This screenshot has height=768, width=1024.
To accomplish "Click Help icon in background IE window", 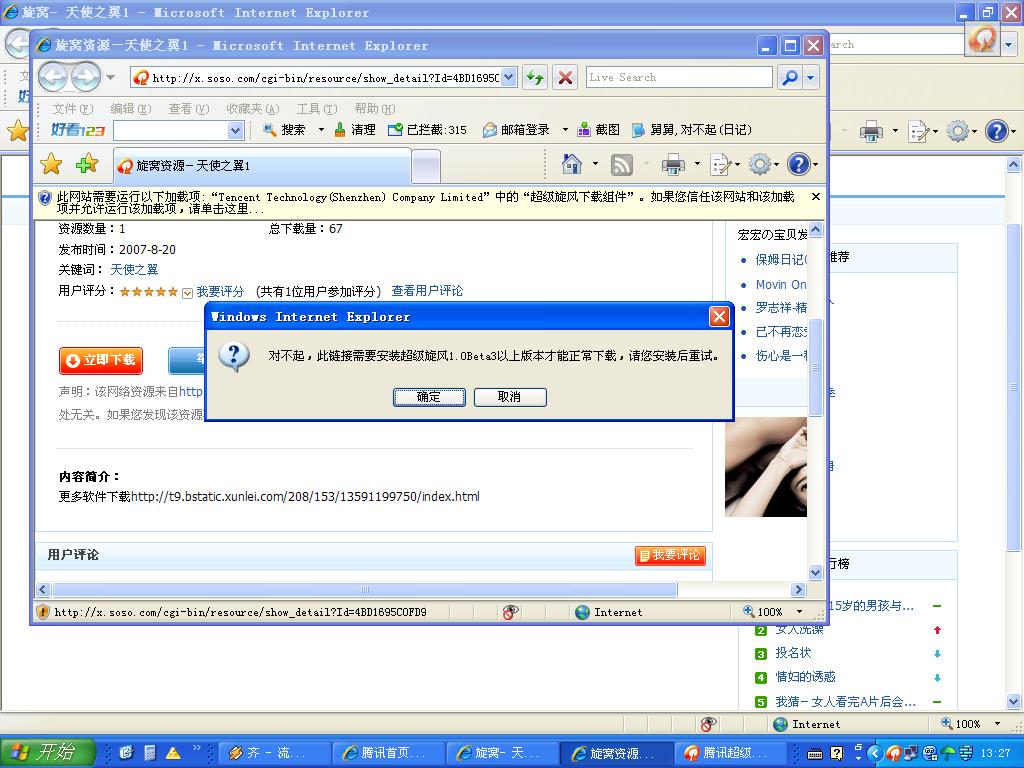I will click(x=997, y=131).
